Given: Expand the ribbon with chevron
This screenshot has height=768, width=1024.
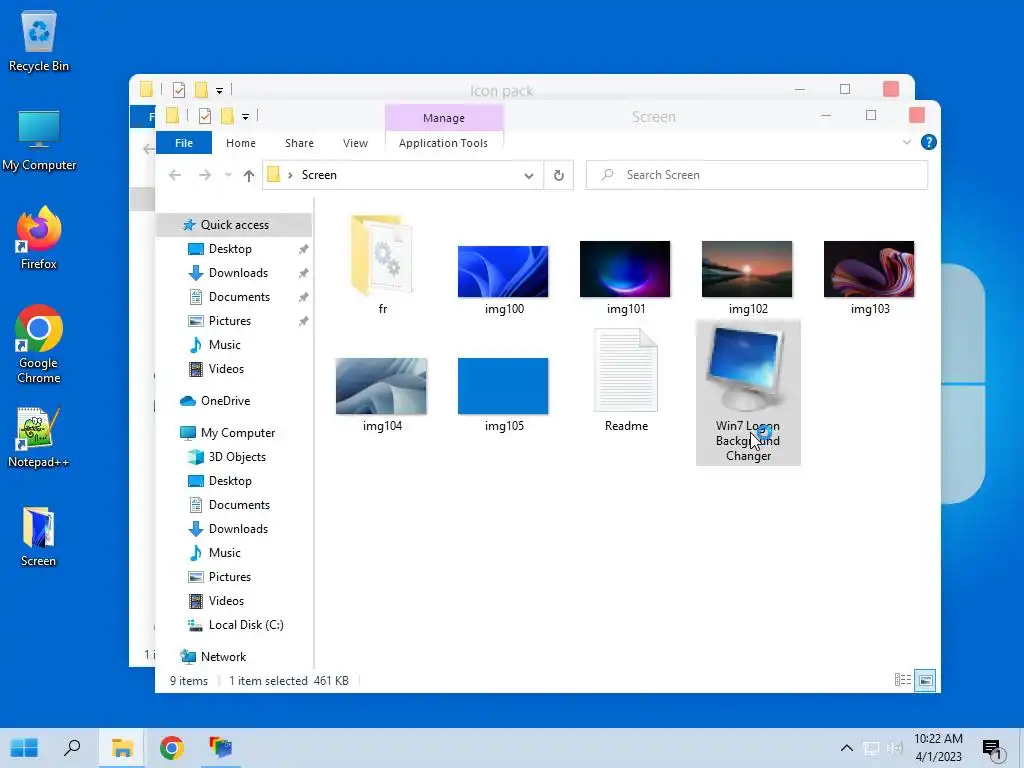Looking at the screenshot, I should tap(906, 142).
